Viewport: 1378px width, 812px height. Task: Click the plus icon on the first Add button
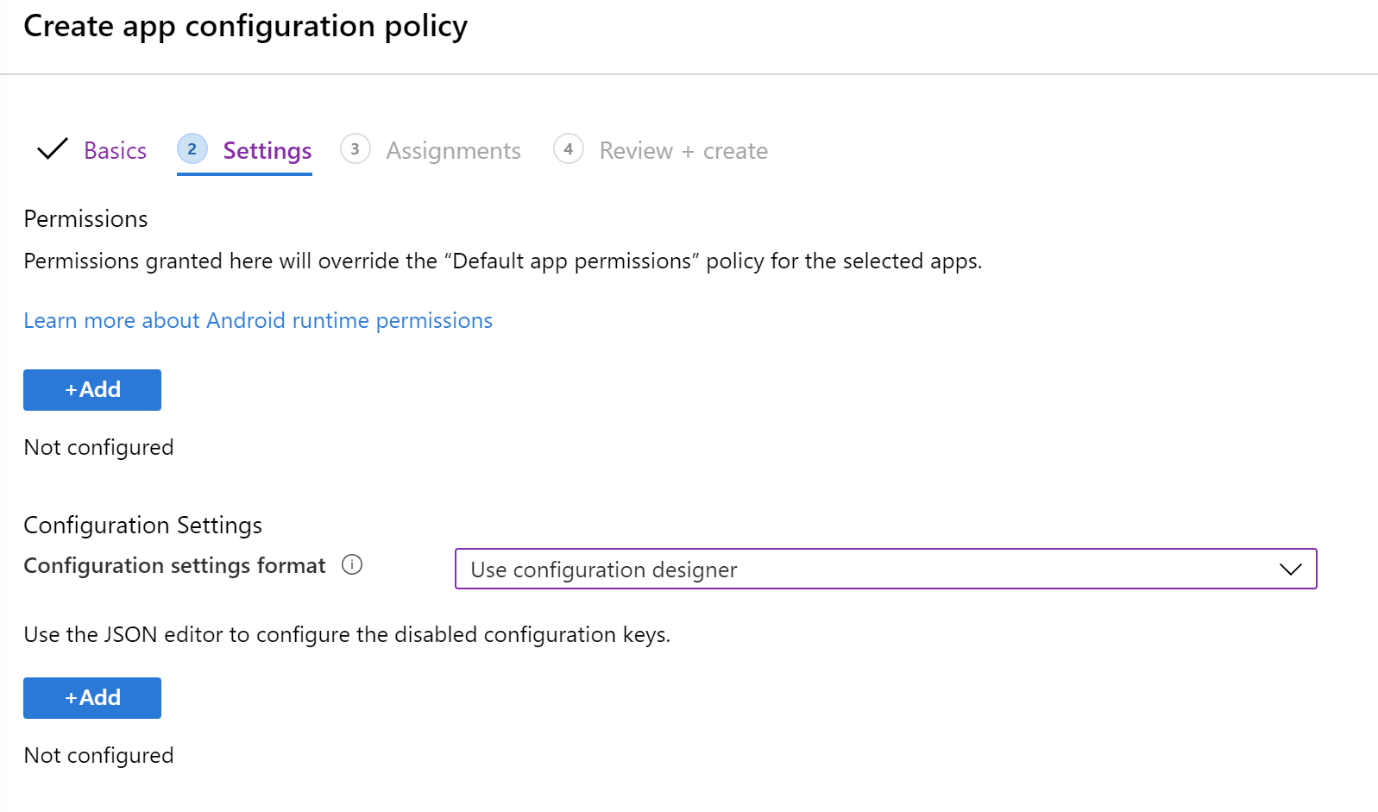click(70, 390)
